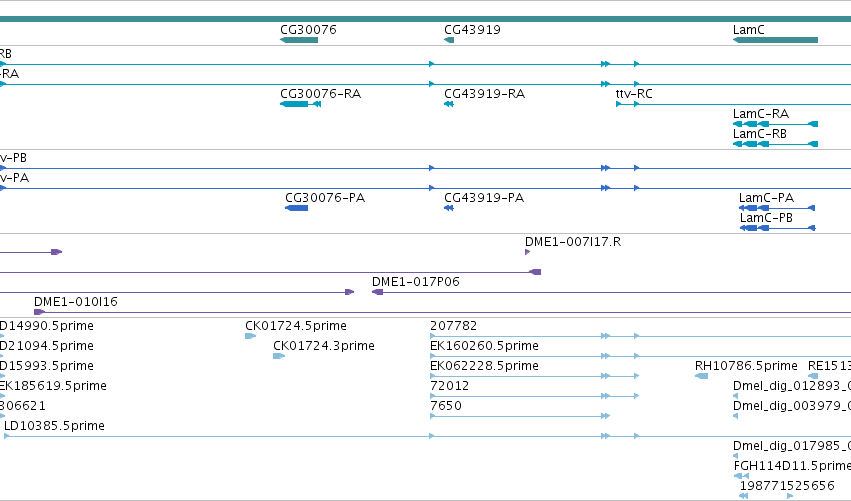Click the ttv-RC transcript label
Screen dimensions: 851x501
pyautogui.click(x=634, y=94)
